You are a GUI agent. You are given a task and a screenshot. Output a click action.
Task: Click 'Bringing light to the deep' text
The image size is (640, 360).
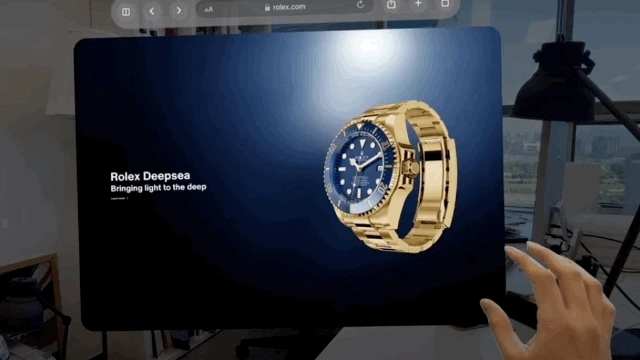[x=158, y=188]
